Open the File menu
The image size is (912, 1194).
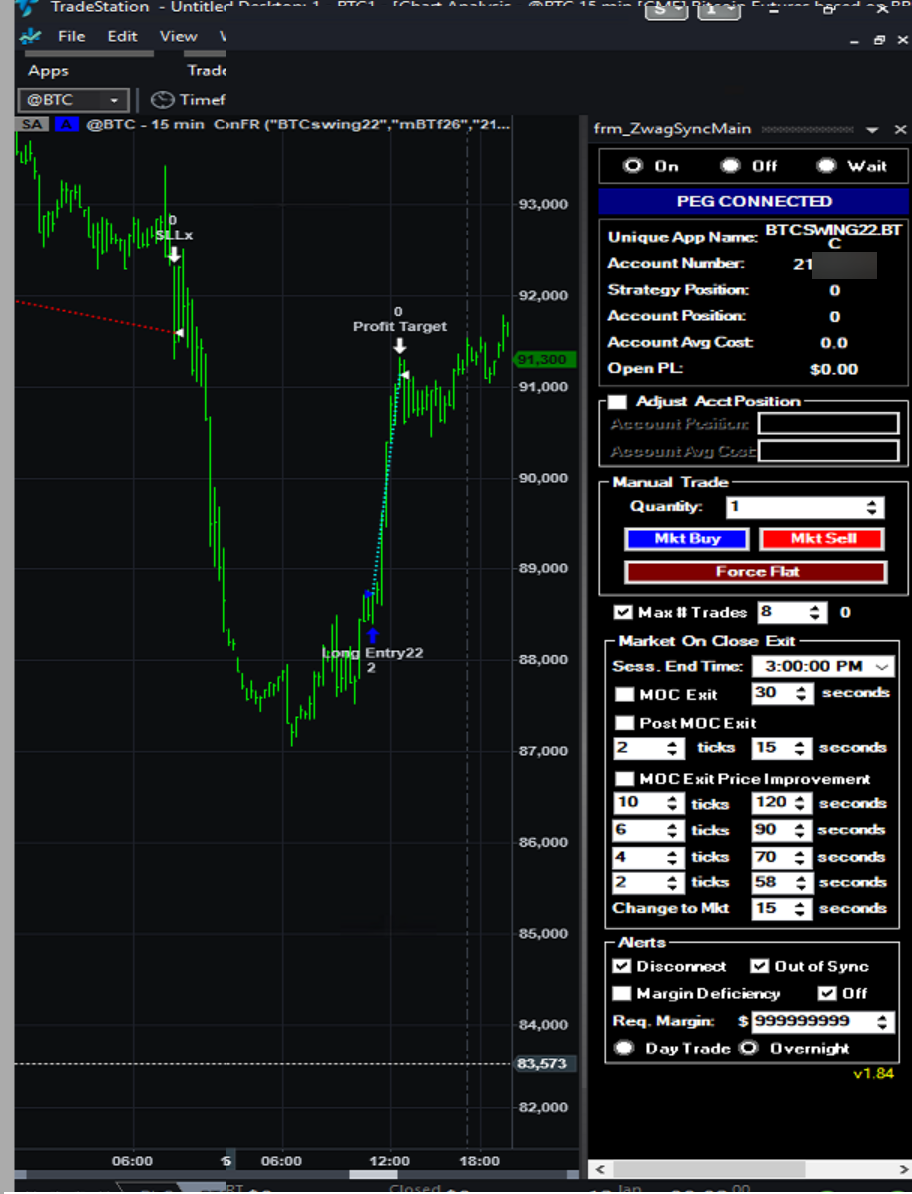71,36
